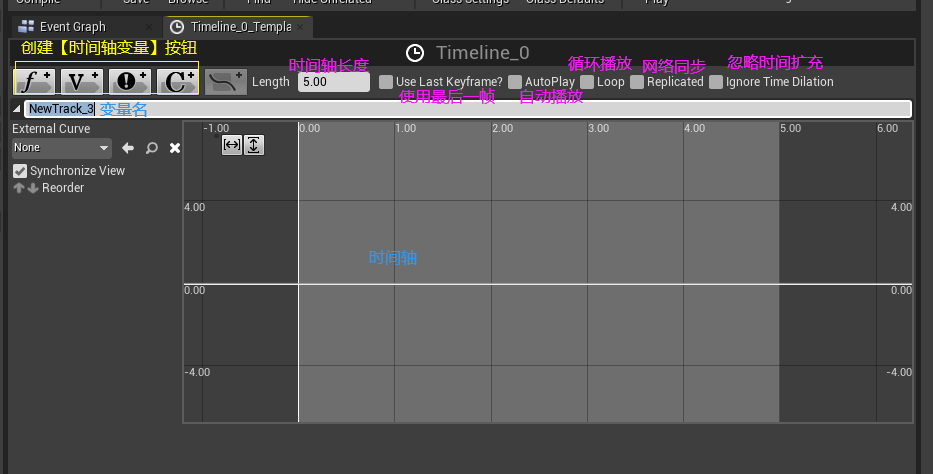Click the 3.00 label on time ruler
Screen dimensions: 933x474
click(599, 128)
